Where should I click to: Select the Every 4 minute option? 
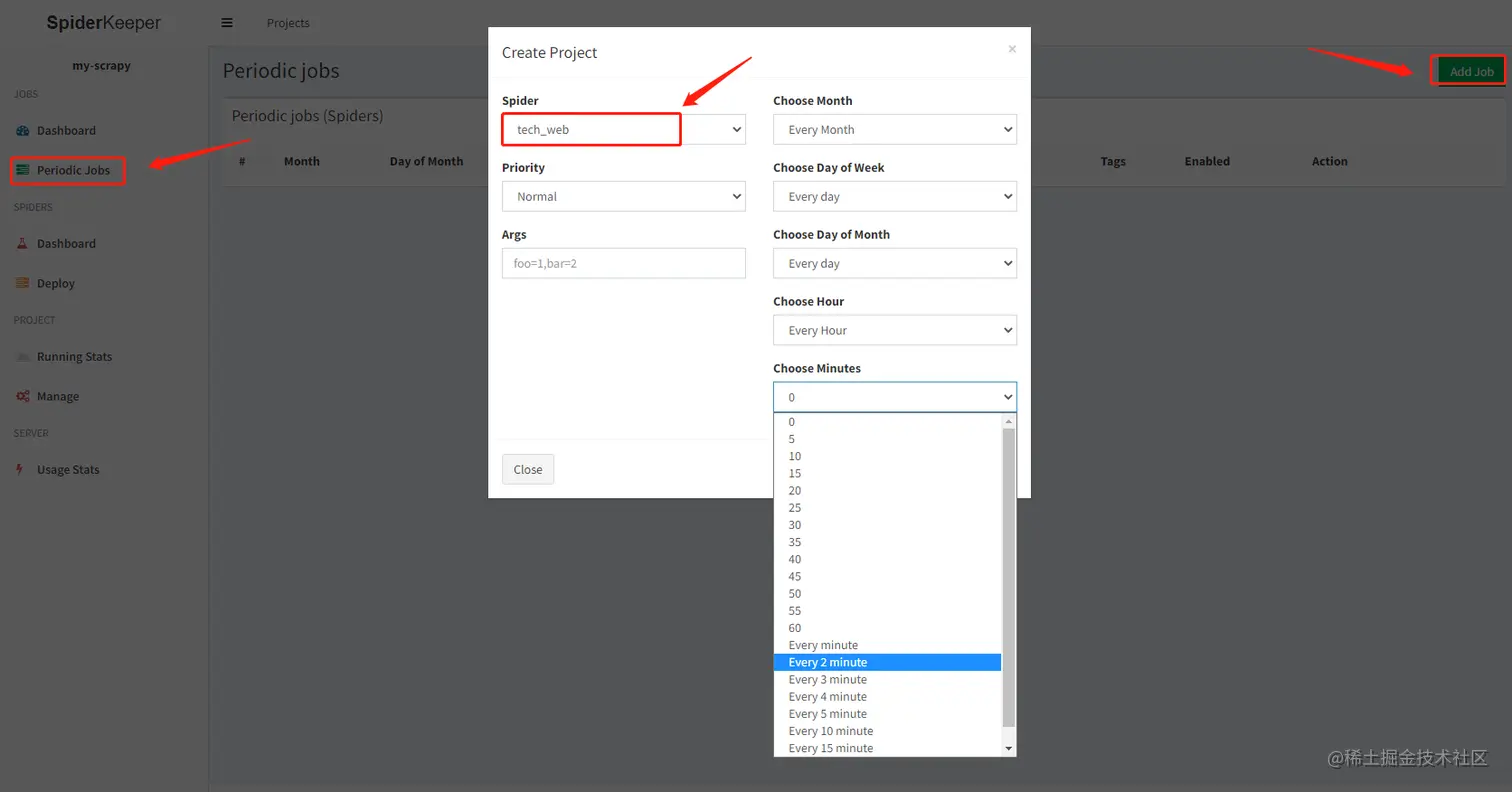point(887,697)
